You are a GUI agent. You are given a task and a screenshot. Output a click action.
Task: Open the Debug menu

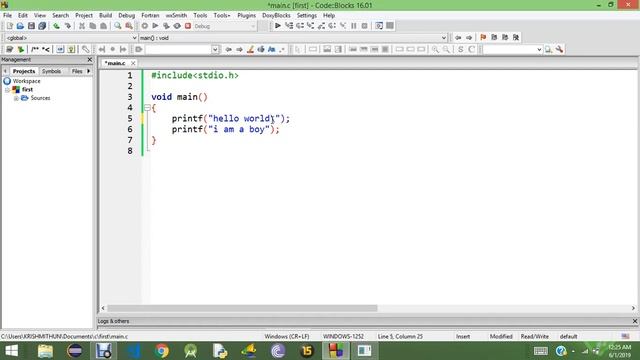tap(127, 15)
